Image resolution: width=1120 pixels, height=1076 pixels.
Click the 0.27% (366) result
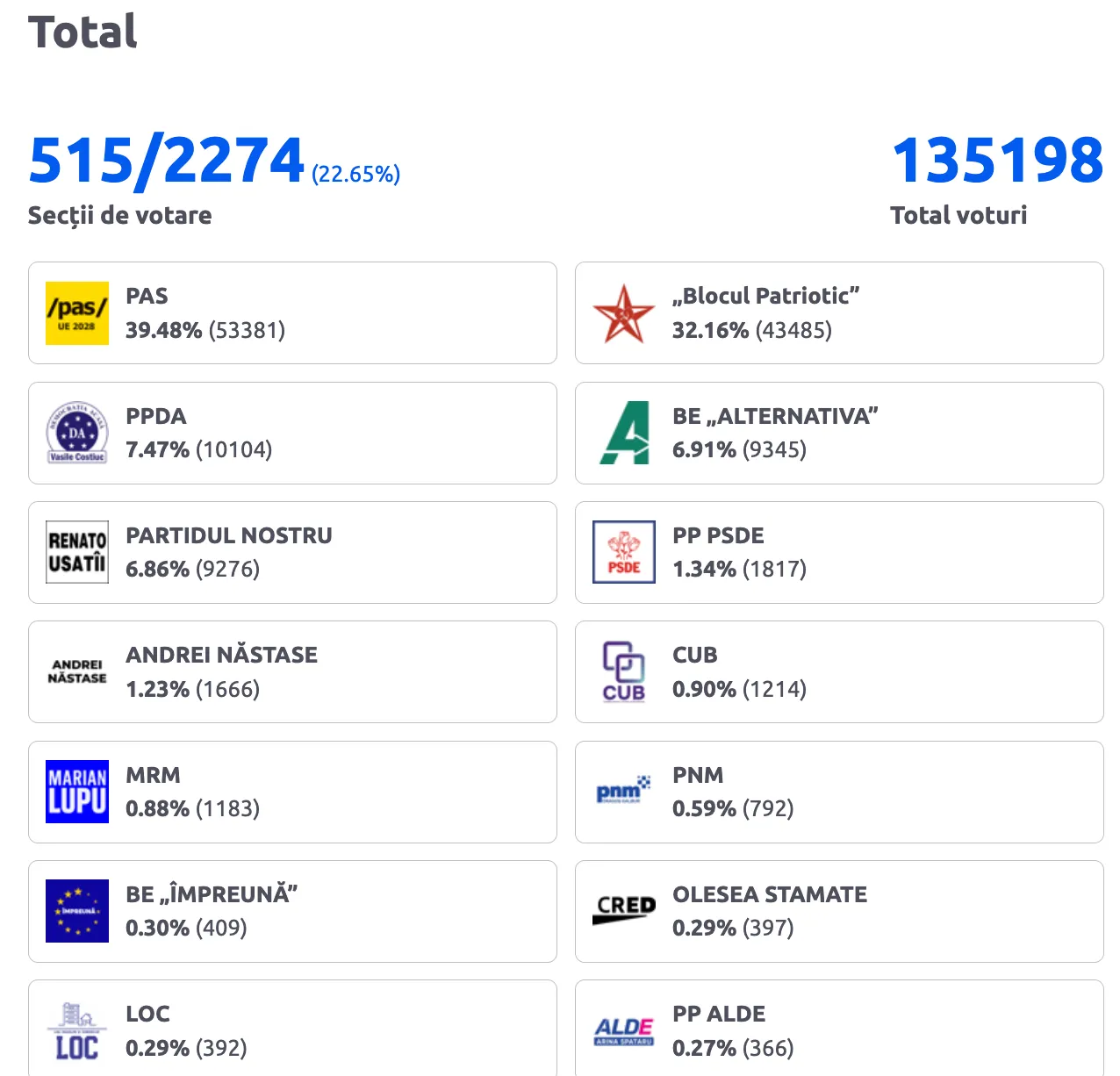[x=733, y=1048]
